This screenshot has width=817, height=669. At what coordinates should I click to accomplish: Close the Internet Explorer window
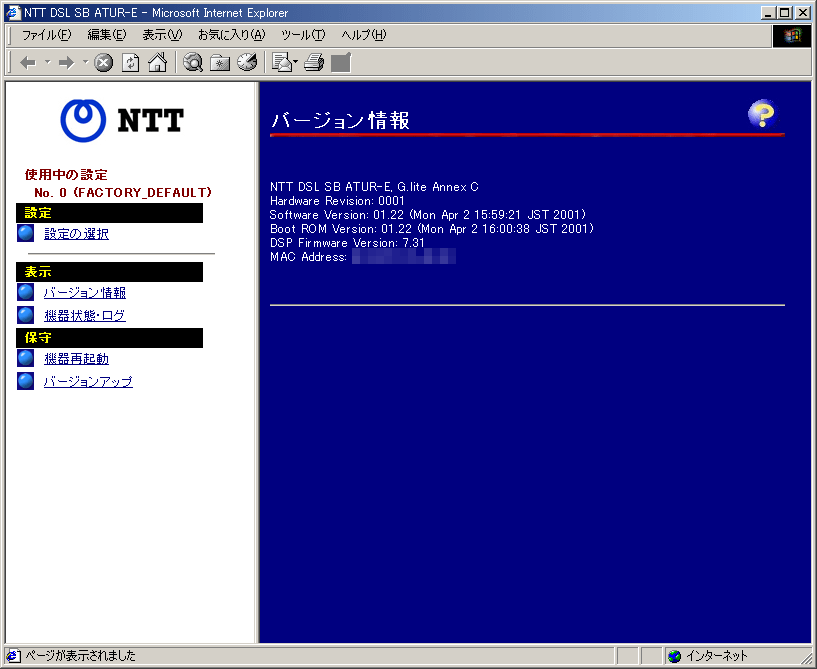803,13
